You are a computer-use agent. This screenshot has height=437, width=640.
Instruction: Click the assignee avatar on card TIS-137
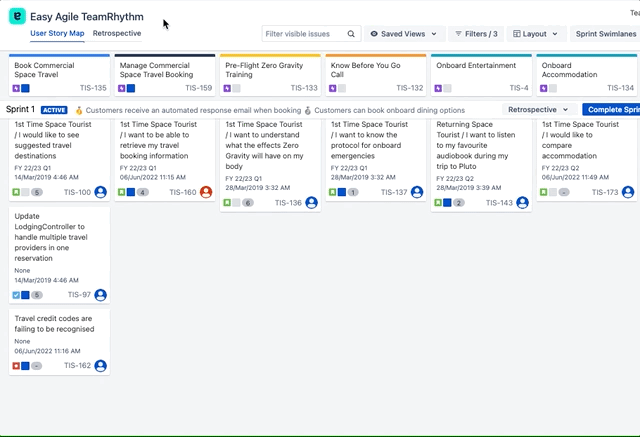point(416,192)
